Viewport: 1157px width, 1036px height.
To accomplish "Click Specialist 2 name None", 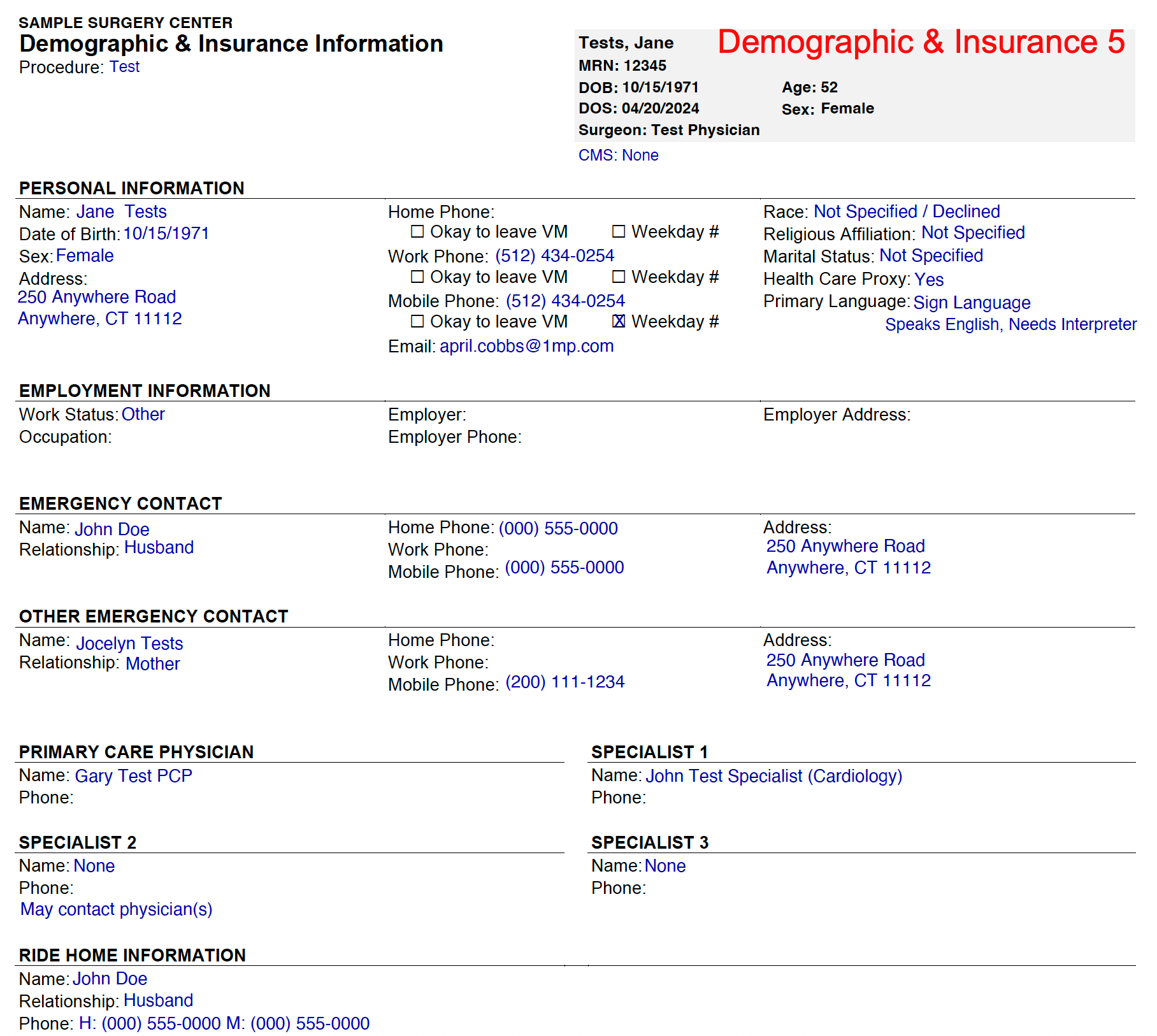I will pyautogui.click(x=94, y=866).
